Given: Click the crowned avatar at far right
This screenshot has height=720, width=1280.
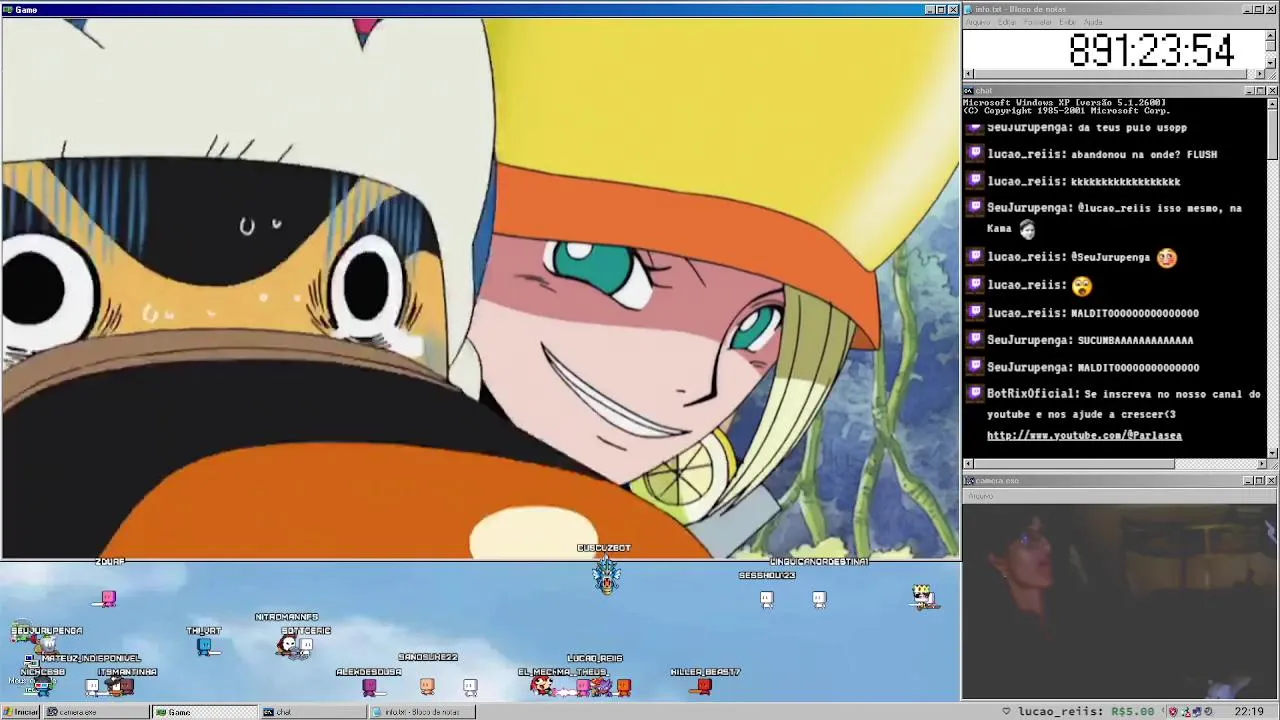Looking at the screenshot, I should (x=923, y=596).
